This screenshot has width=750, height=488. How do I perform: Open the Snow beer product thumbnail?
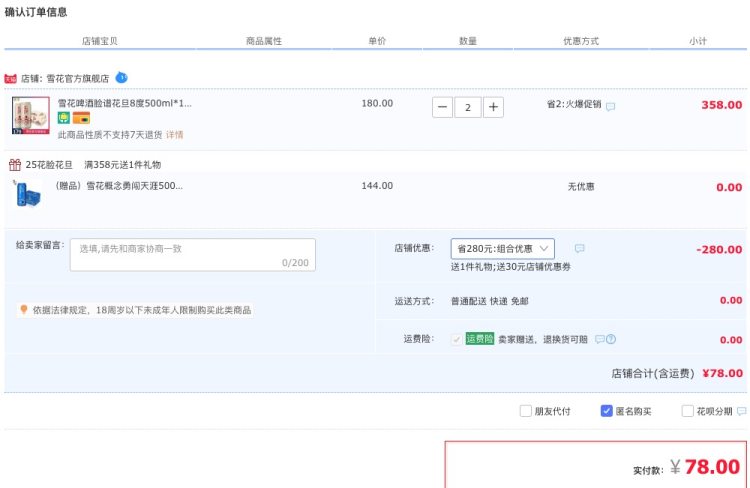coord(31,115)
